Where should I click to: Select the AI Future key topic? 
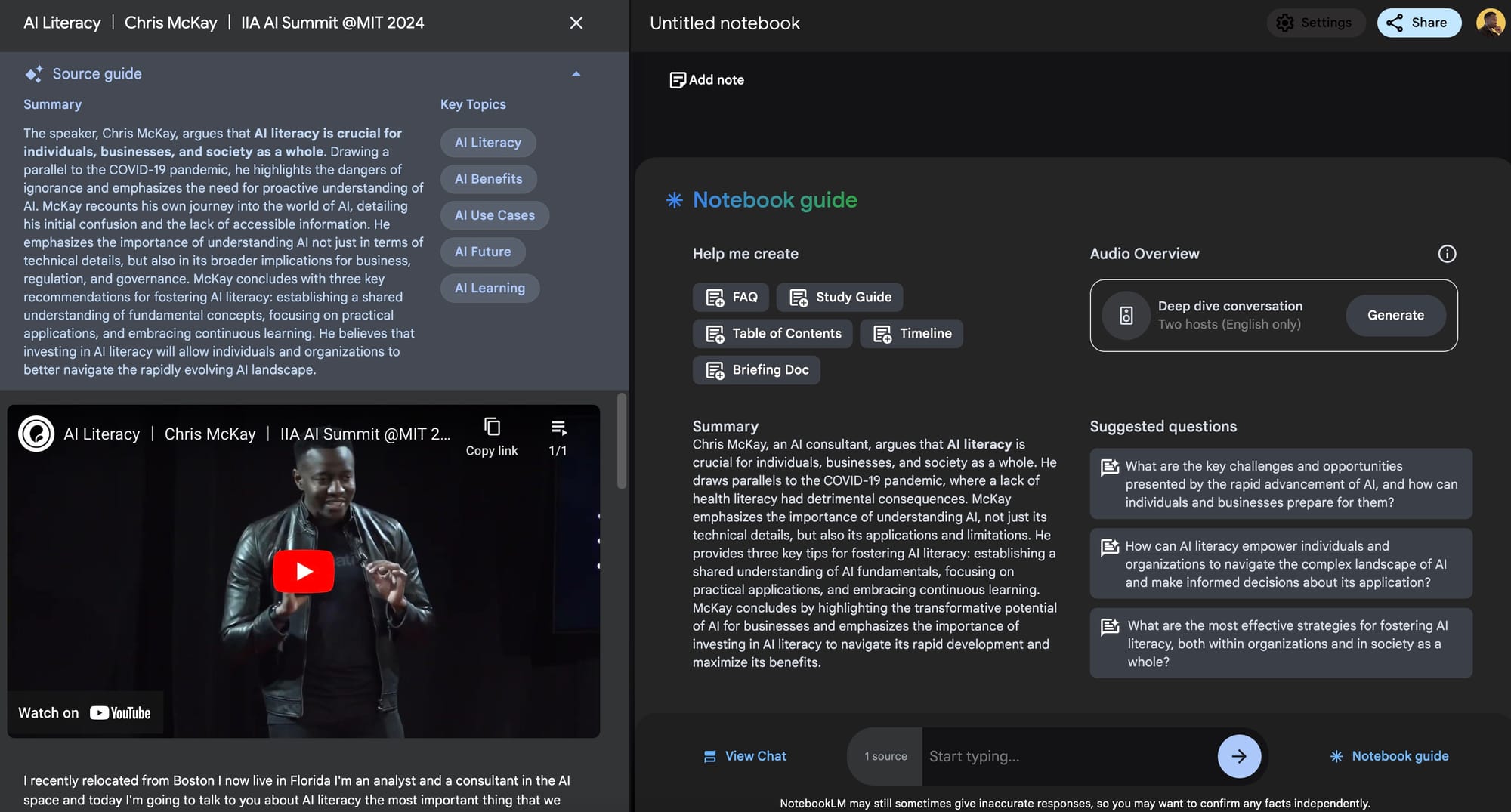tap(483, 252)
